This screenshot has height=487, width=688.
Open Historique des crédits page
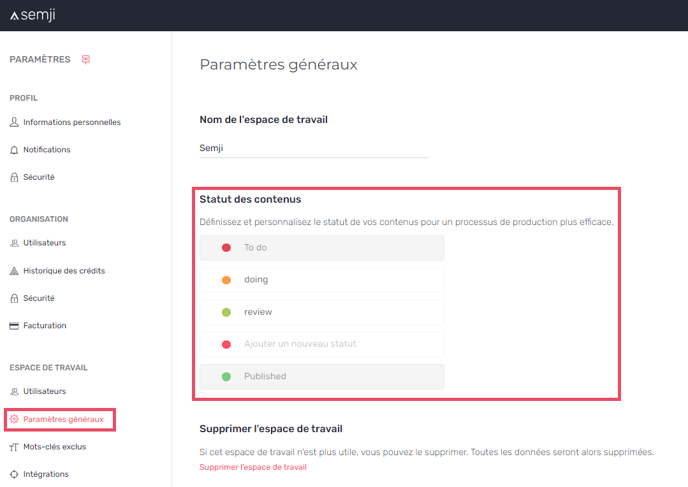coord(64,271)
